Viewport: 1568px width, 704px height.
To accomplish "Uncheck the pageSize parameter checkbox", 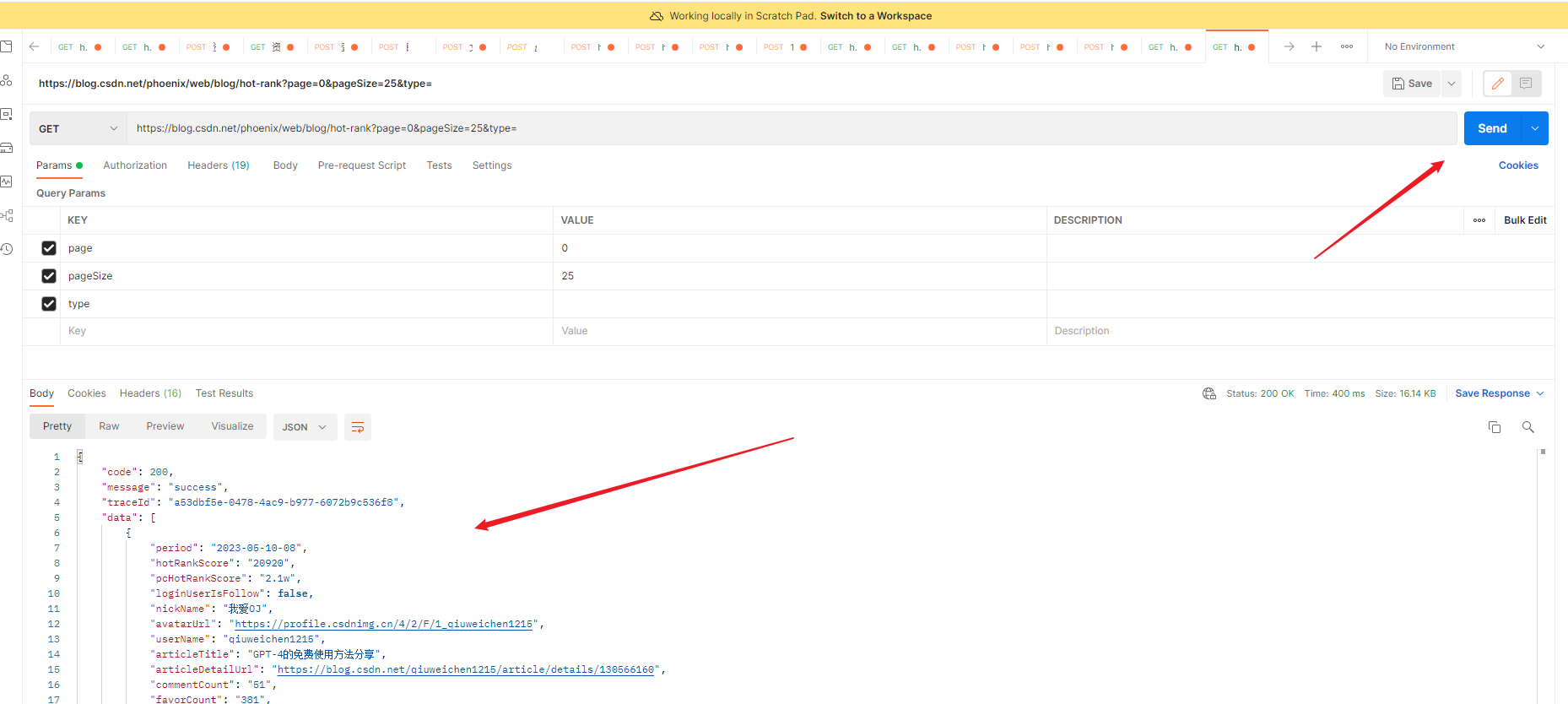I will click(49, 276).
